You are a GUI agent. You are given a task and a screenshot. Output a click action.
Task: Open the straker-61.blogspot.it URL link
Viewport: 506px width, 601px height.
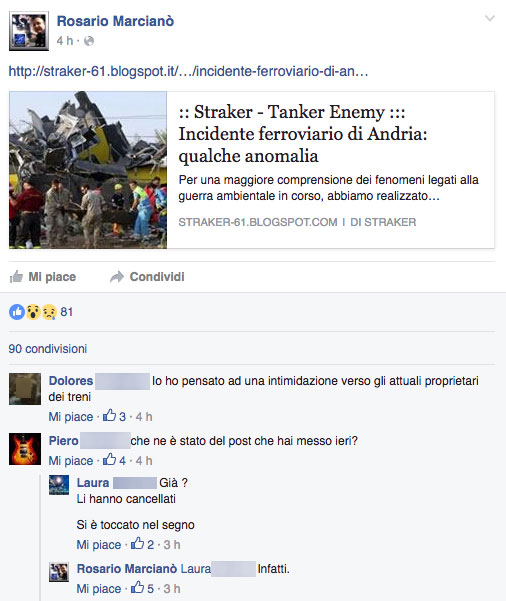188,71
